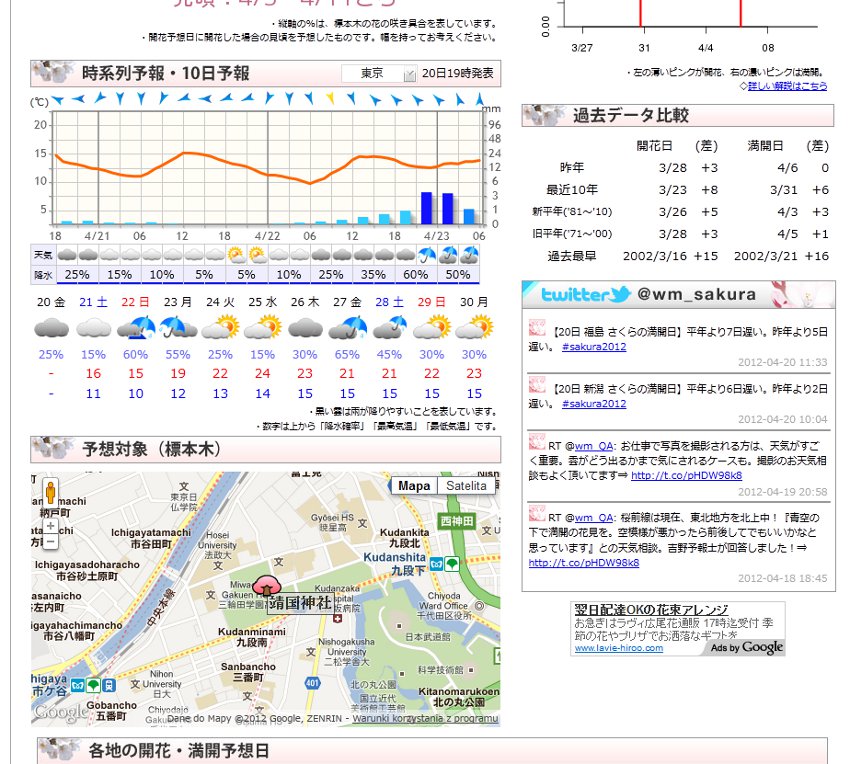Click the yellow wind arrow above chart
The height and width of the screenshot is (764, 850).
330,98
